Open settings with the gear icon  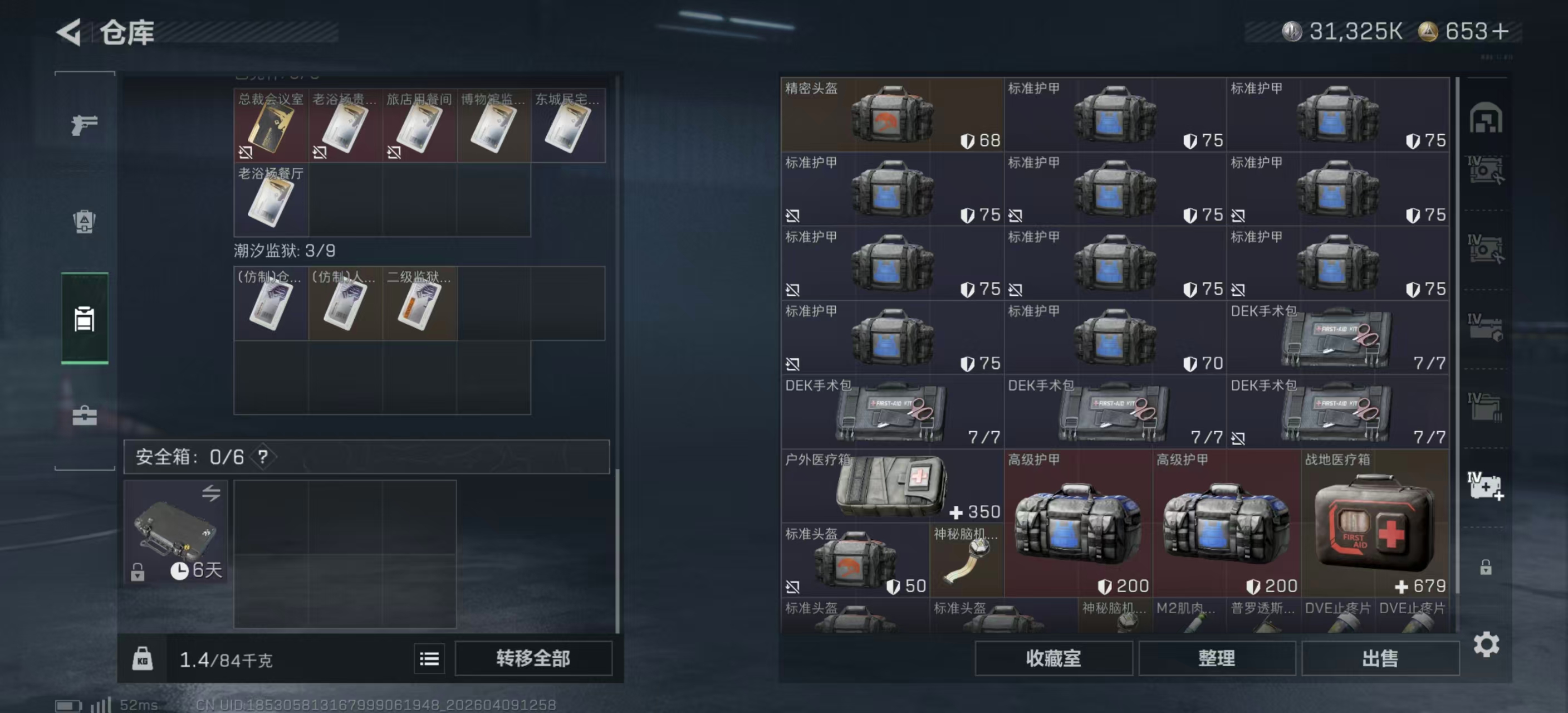pyautogui.click(x=1486, y=643)
